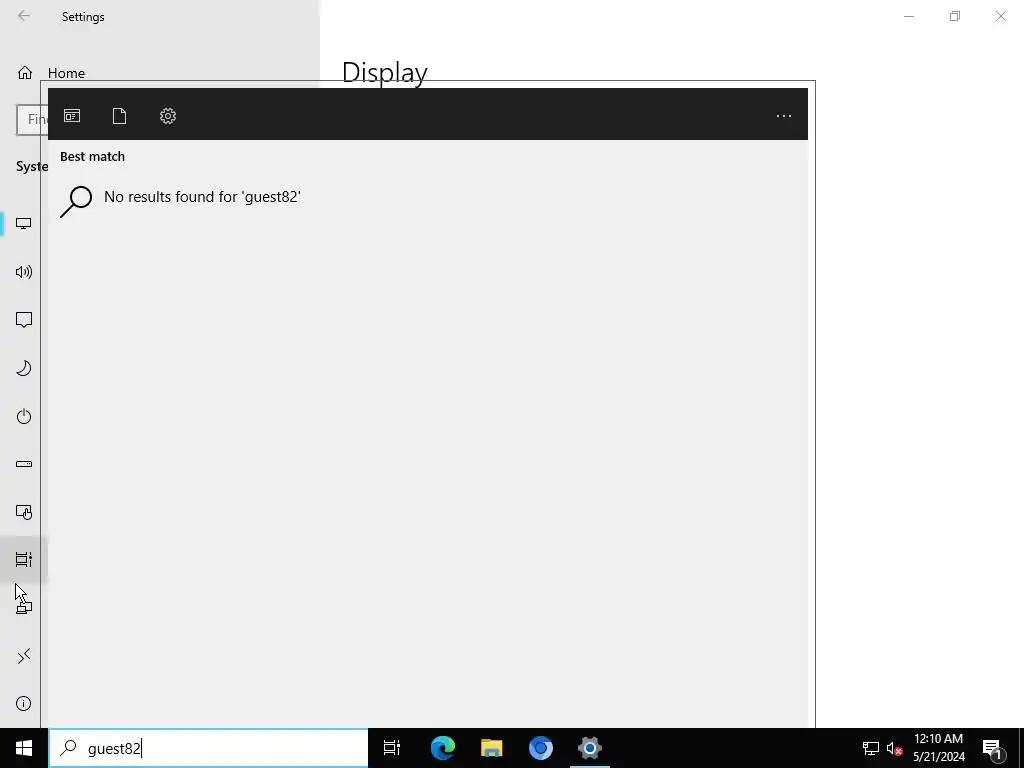
Task: Focus the taskbar search box containing guest82
Action: coord(209,748)
